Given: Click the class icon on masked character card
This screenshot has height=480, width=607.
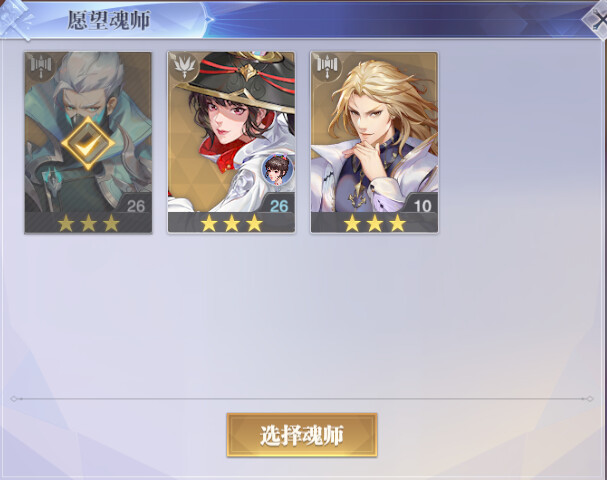Looking at the screenshot, I should pos(41,64).
